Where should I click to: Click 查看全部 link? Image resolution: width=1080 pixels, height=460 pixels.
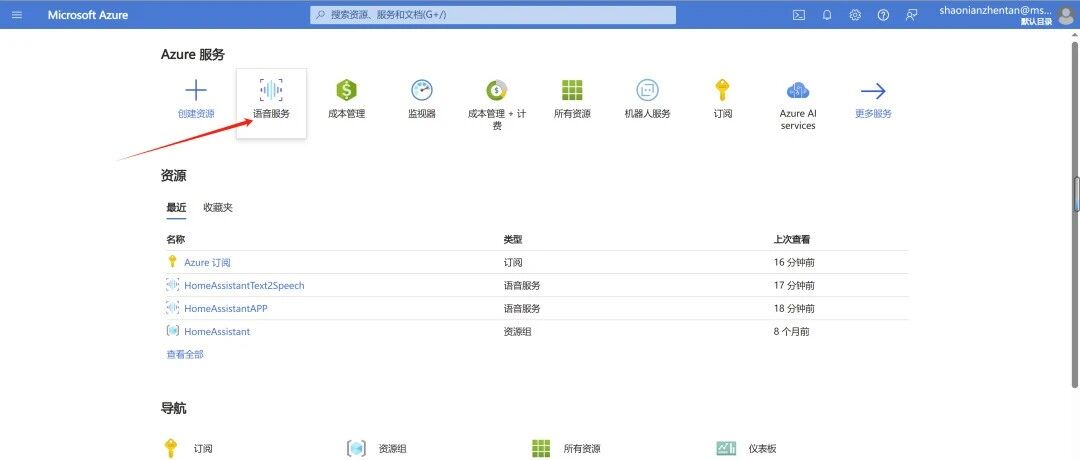pyautogui.click(x=185, y=355)
